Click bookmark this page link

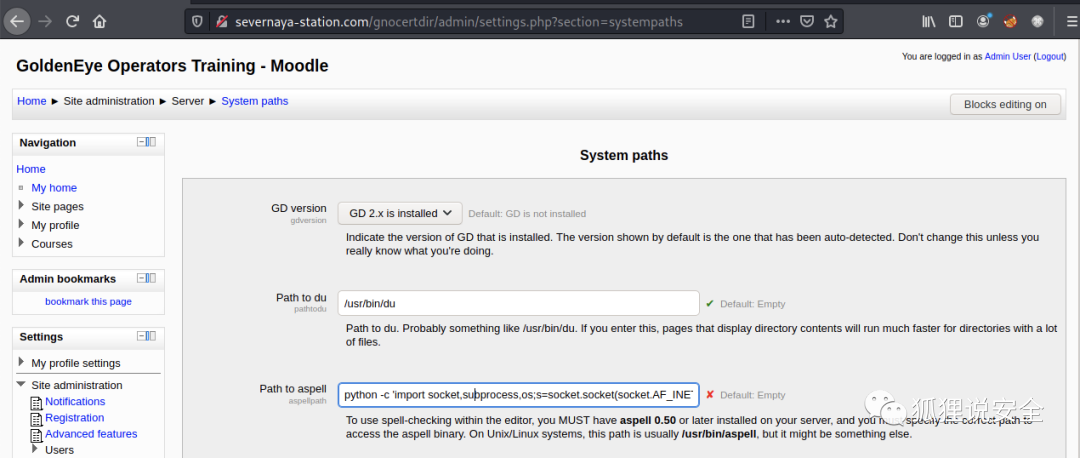coord(88,301)
